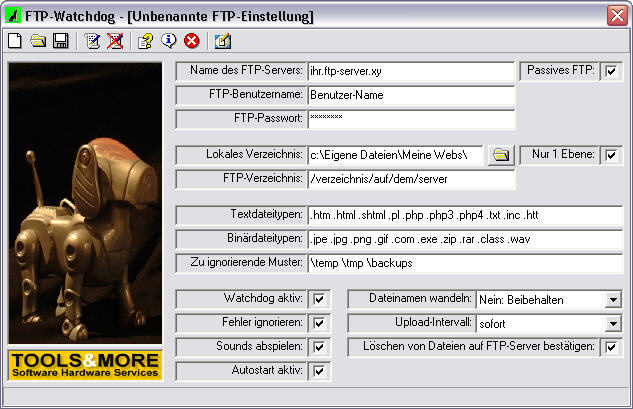Click the 'Name des FTP-Servers:' label
The height and width of the screenshot is (409, 633).
246,70
